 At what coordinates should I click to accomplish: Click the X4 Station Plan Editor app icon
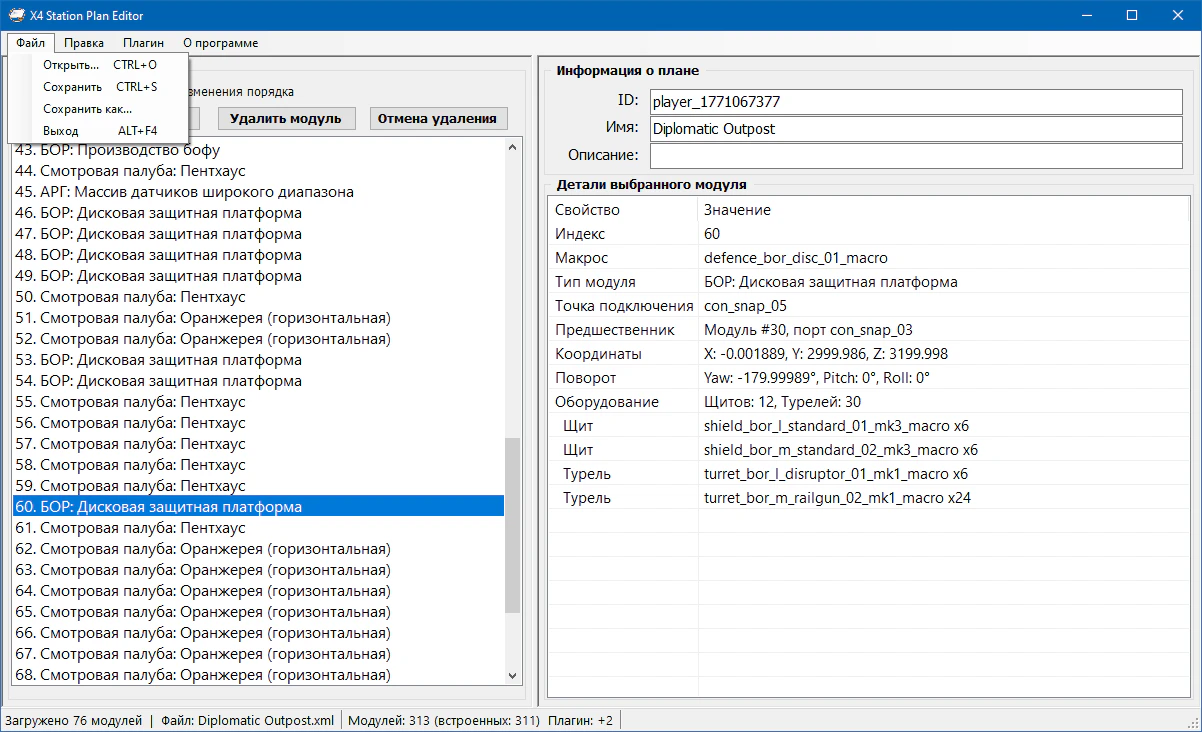(x=17, y=15)
